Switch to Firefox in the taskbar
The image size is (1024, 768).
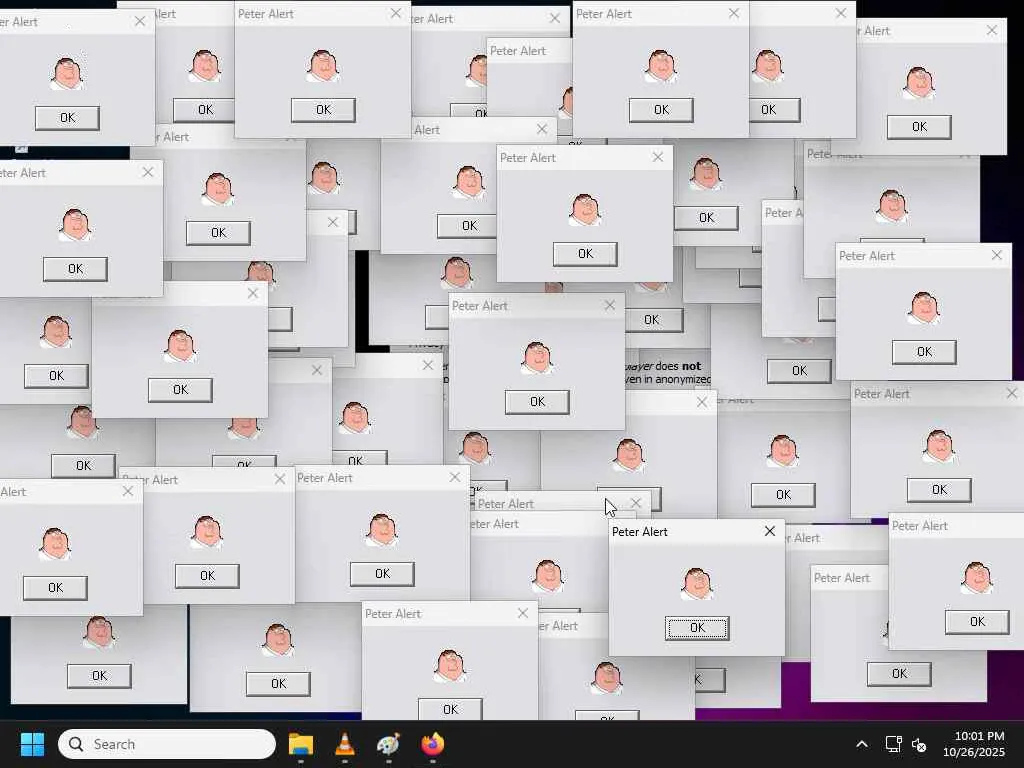[x=432, y=744]
